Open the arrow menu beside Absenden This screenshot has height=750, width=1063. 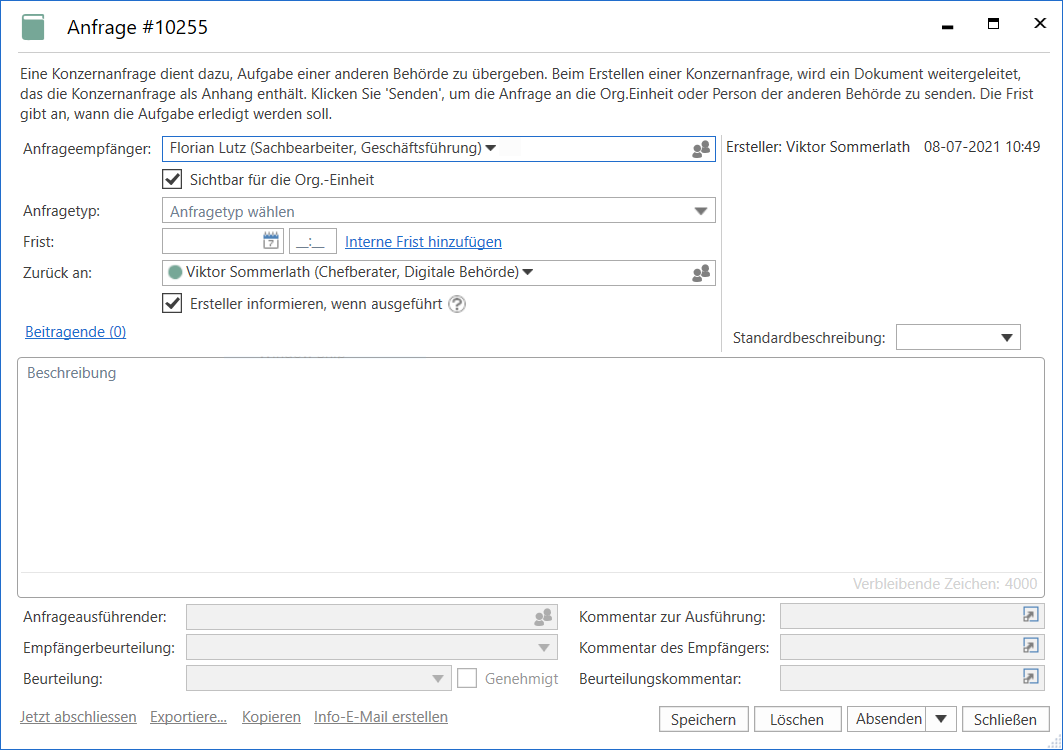click(x=941, y=719)
